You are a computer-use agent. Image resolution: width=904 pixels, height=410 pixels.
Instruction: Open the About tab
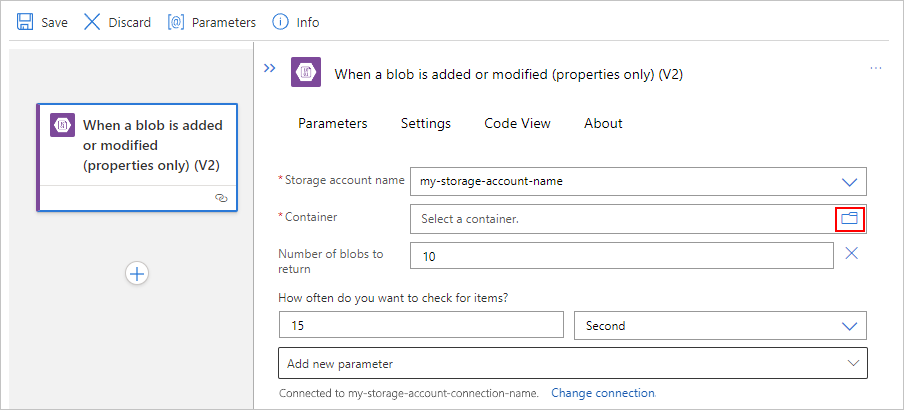pos(603,123)
